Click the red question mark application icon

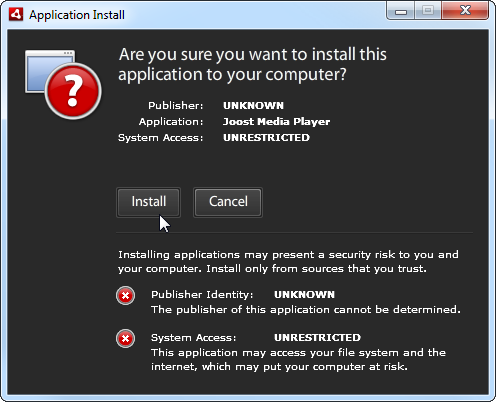pos(63,84)
